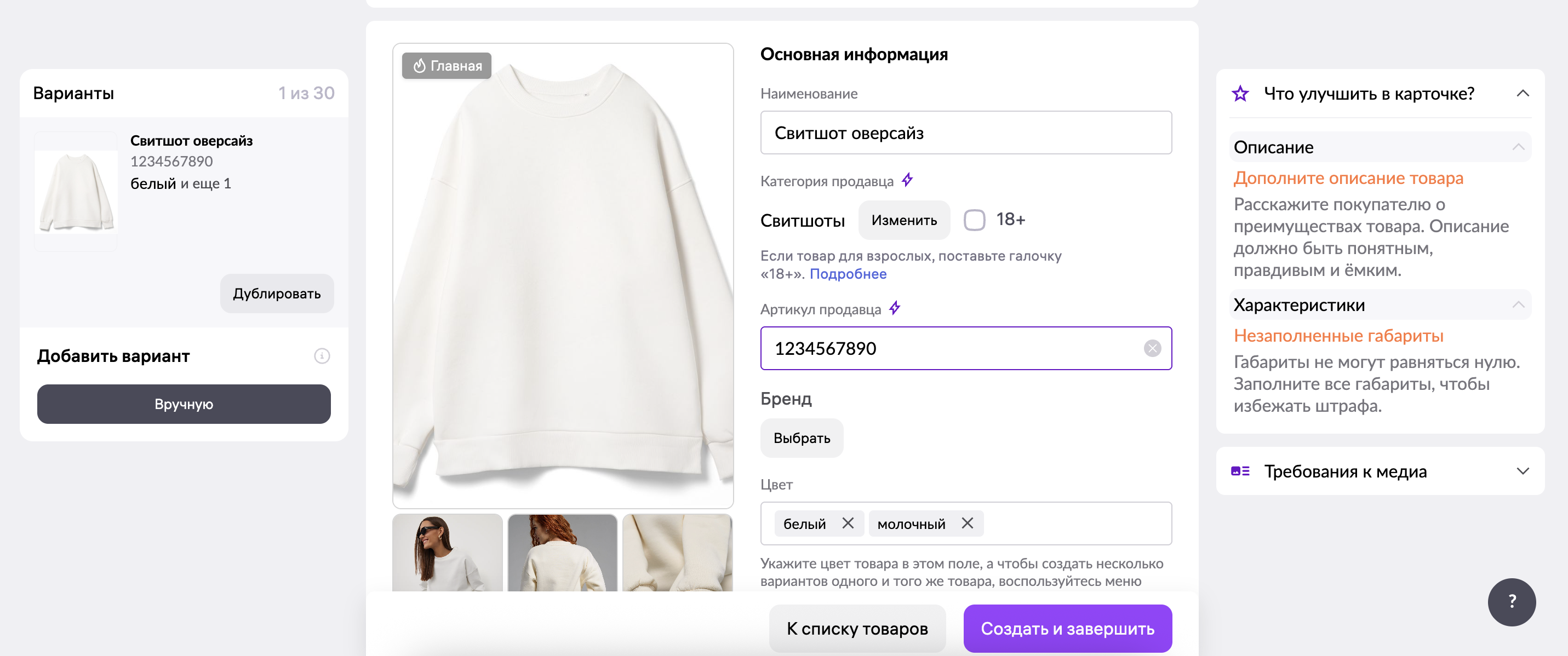1568x656 pixels.
Task: Click the lightning icon next to Артикул продавца
Action: point(894,308)
